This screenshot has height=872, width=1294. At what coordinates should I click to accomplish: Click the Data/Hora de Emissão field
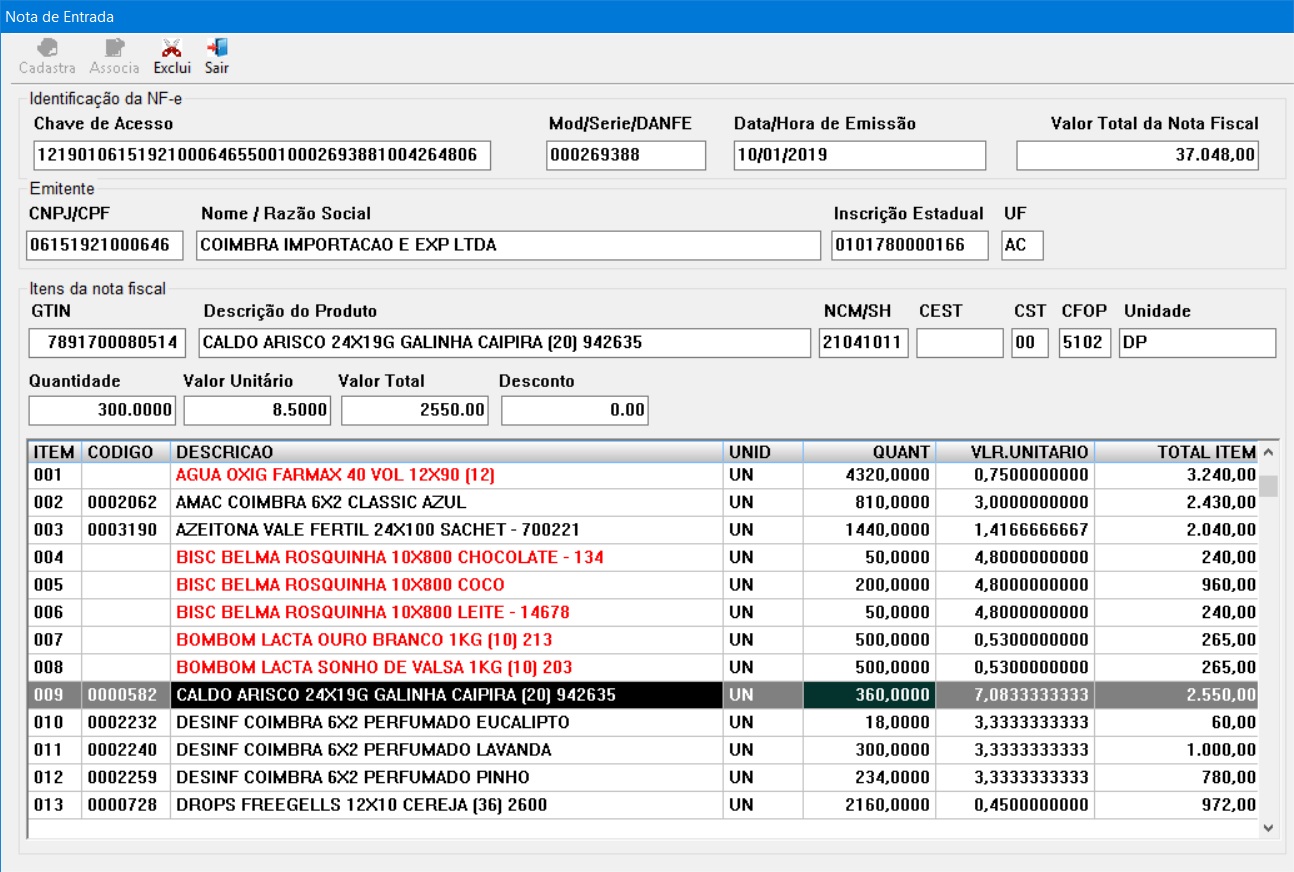(859, 156)
